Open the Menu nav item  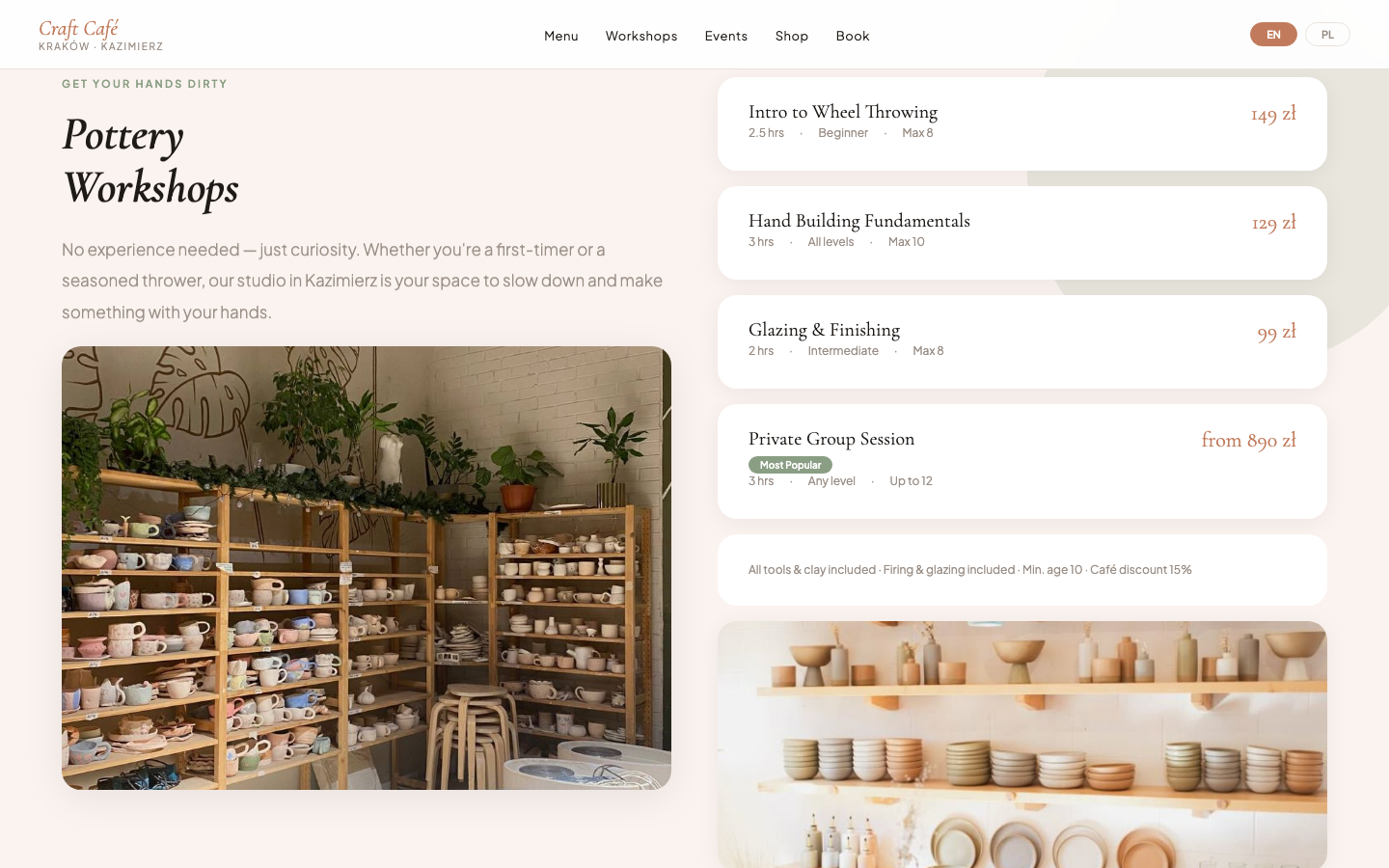click(x=561, y=36)
